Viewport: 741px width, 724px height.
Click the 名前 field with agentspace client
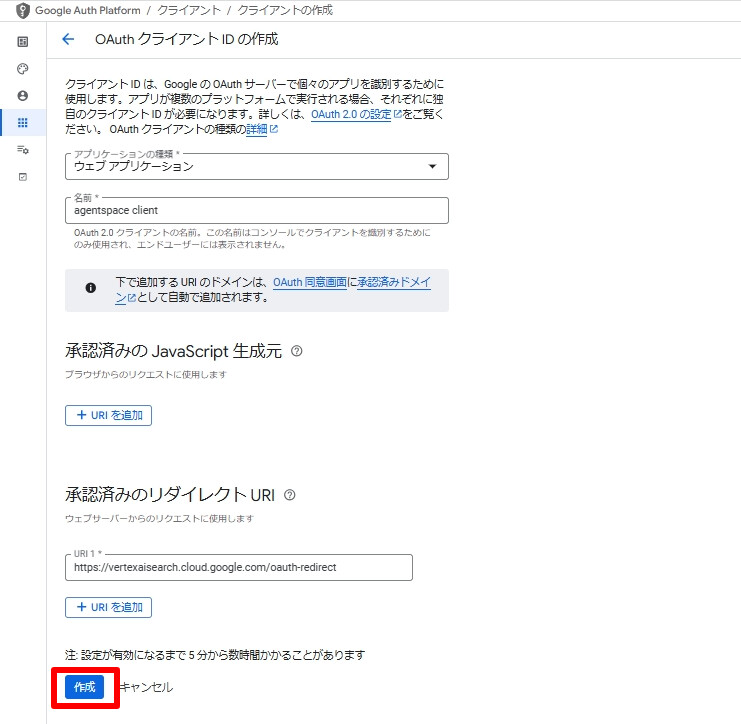[x=257, y=210]
